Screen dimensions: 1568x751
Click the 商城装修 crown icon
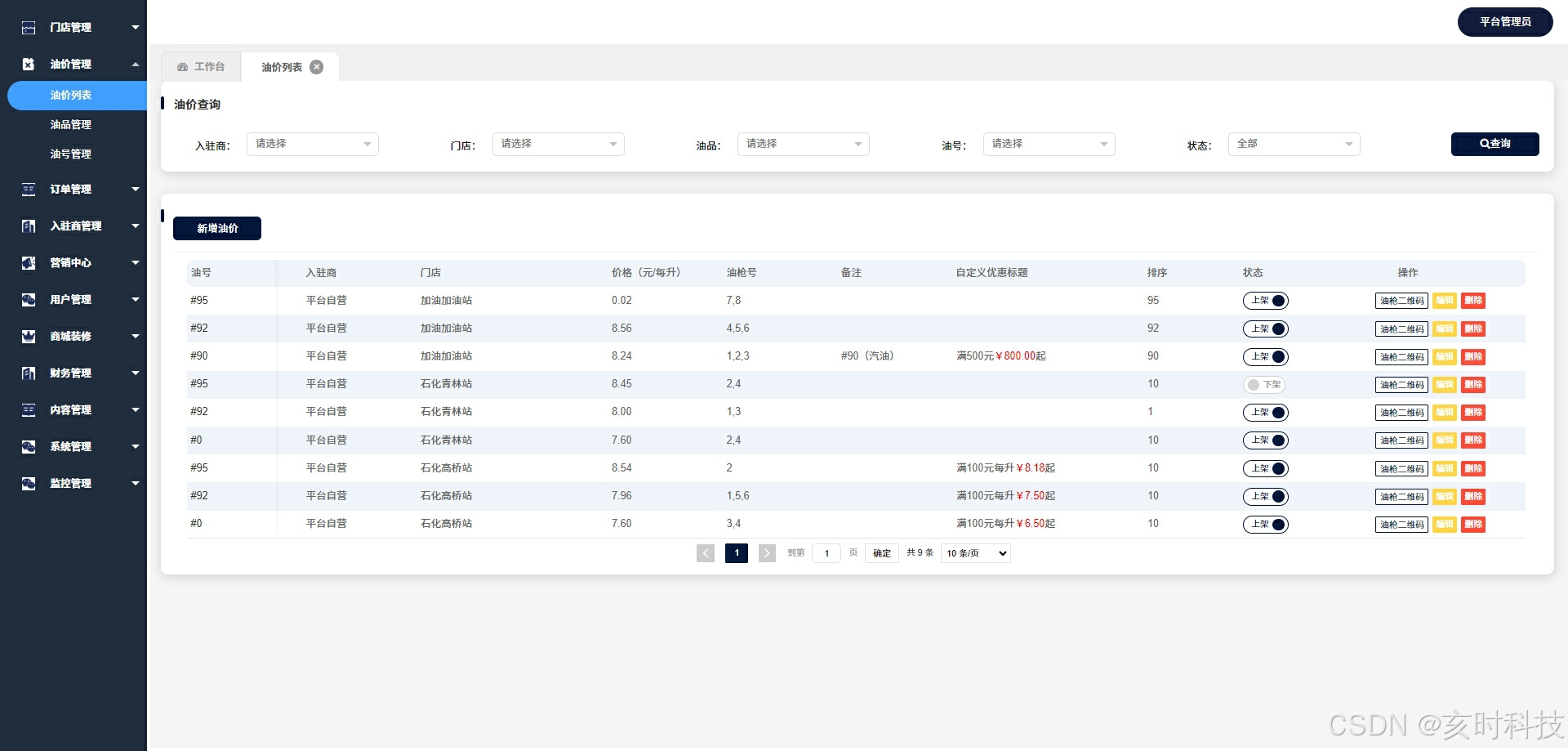tap(29, 337)
